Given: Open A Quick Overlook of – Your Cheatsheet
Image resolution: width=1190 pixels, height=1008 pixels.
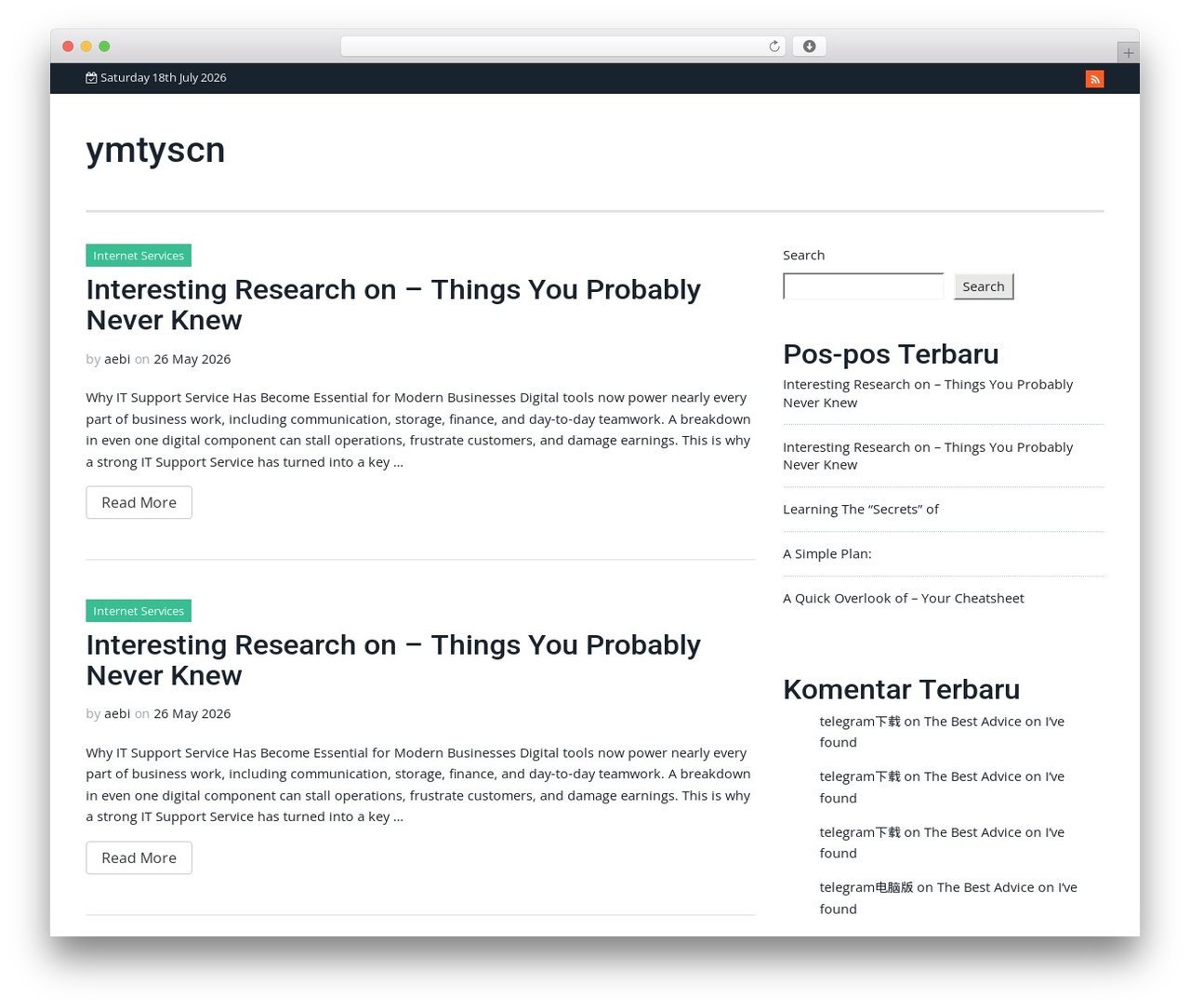Looking at the screenshot, I should point(904,599).
